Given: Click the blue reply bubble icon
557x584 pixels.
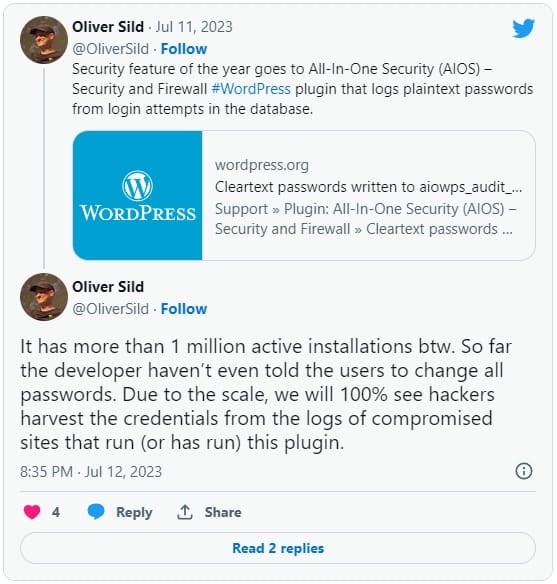Looking at the screenshot, I should [96, 511].
